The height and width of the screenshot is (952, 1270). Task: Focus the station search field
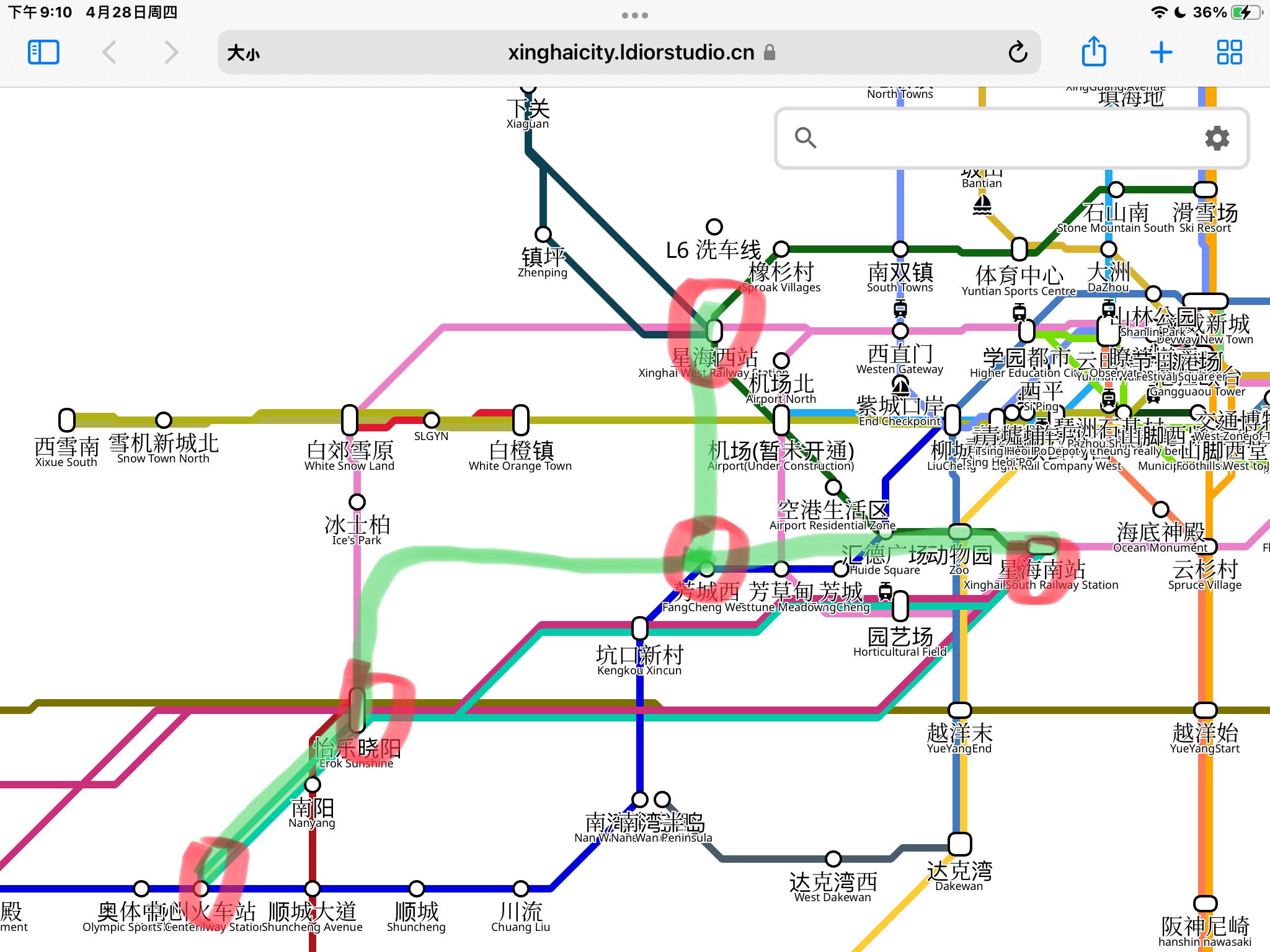click(x=1005, y=138)
